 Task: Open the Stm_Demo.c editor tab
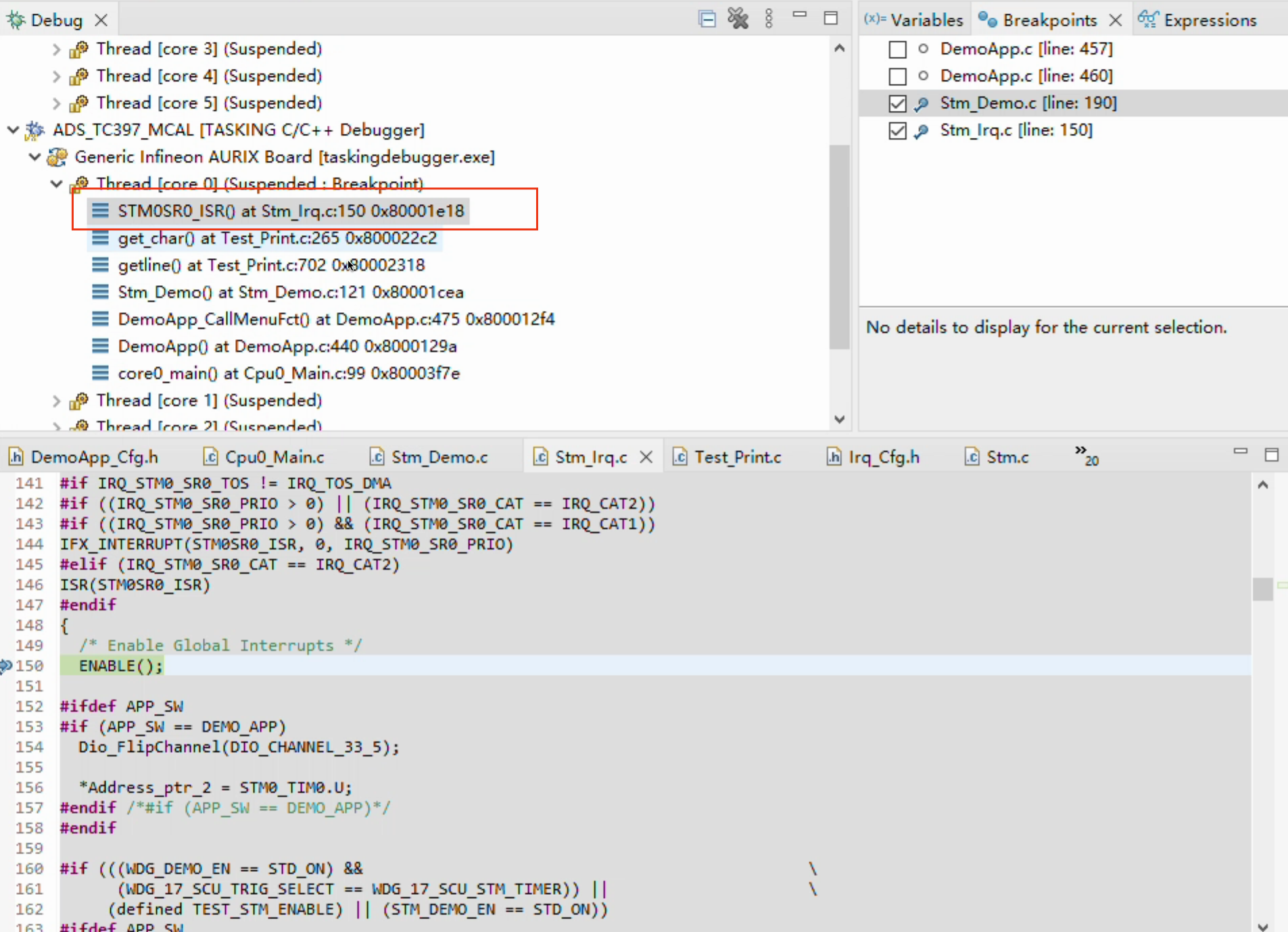tap(429, 457)
